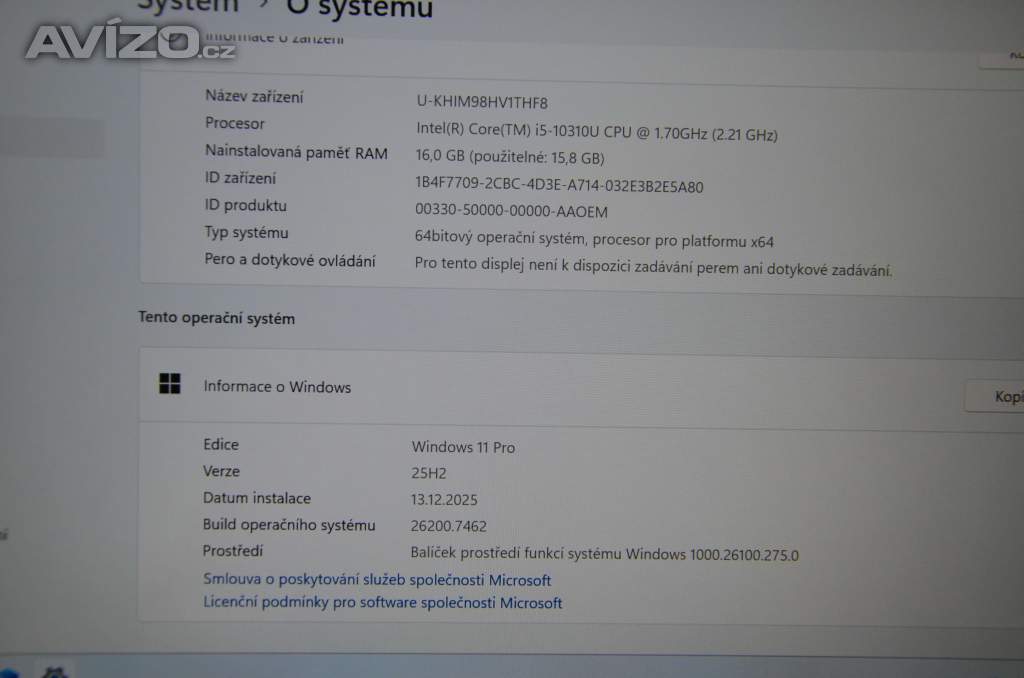Click the OS build number 26200.7462
The image size is (1024, 678).
click(449, 526)
